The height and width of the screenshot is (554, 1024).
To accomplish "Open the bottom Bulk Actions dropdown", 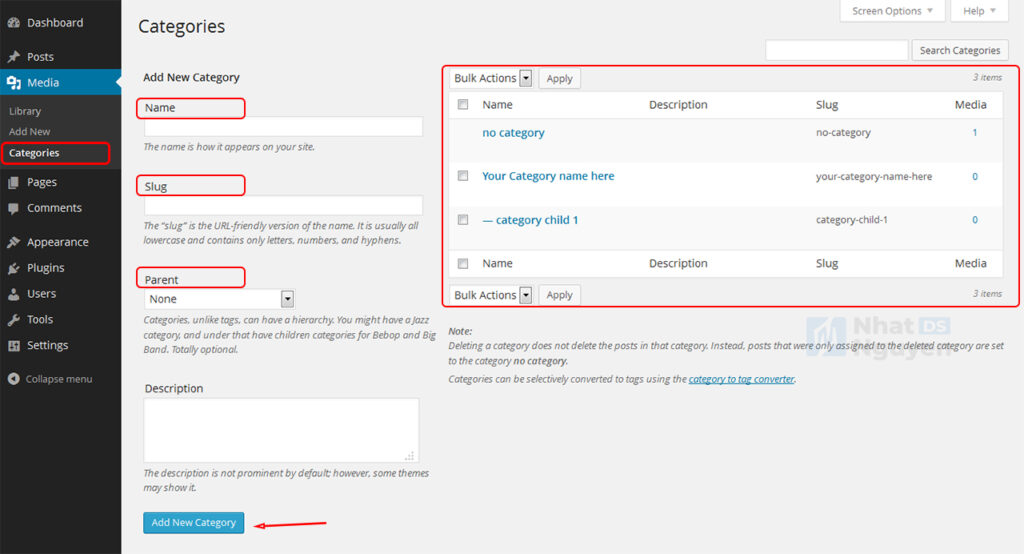I will (491, 295).
